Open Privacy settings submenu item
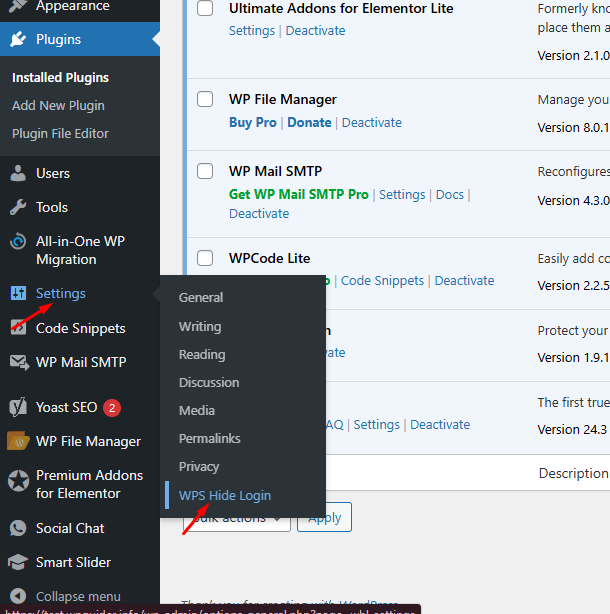The image size is (610, 614). (199, 467)
